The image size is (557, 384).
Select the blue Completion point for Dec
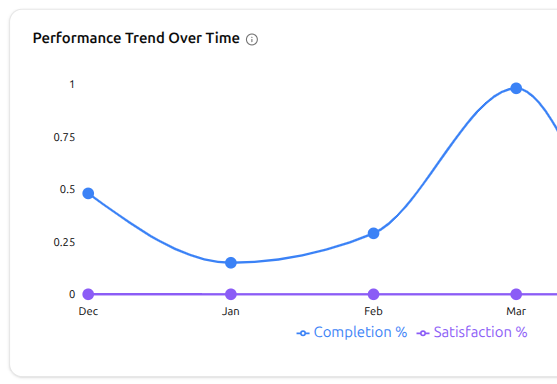point(88,194)
